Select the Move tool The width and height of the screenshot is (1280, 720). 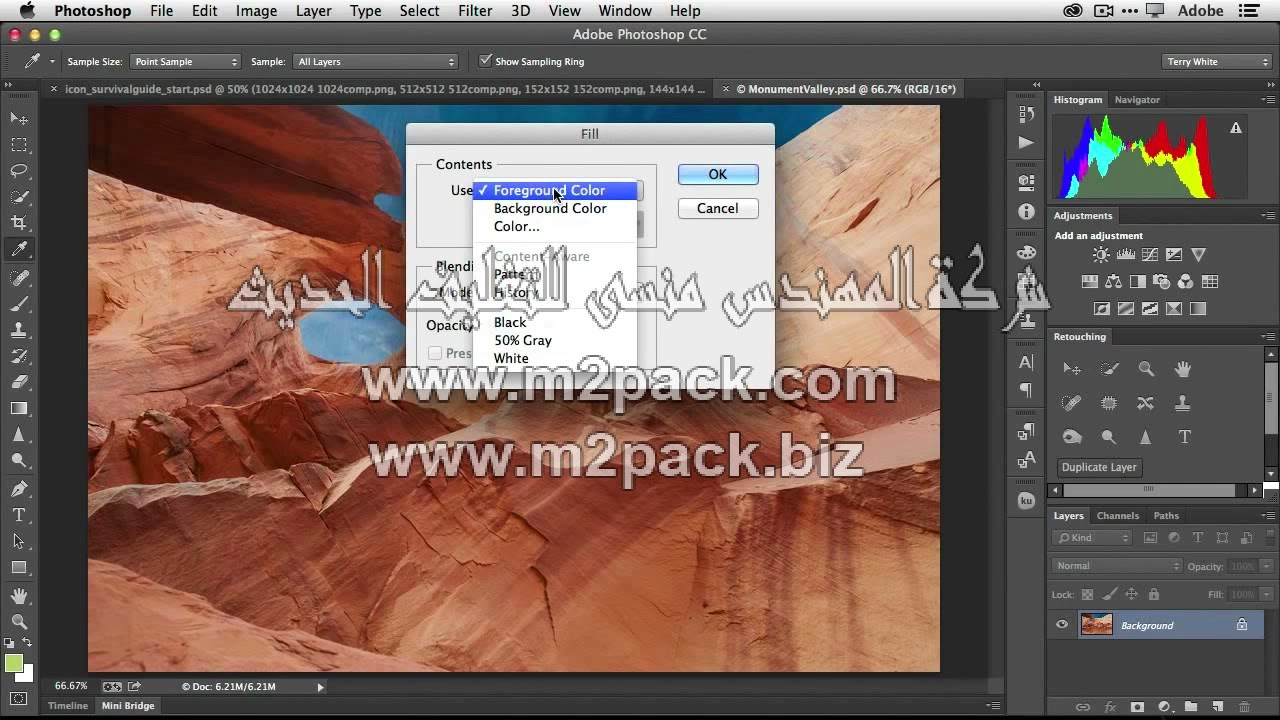pos(19,118)
